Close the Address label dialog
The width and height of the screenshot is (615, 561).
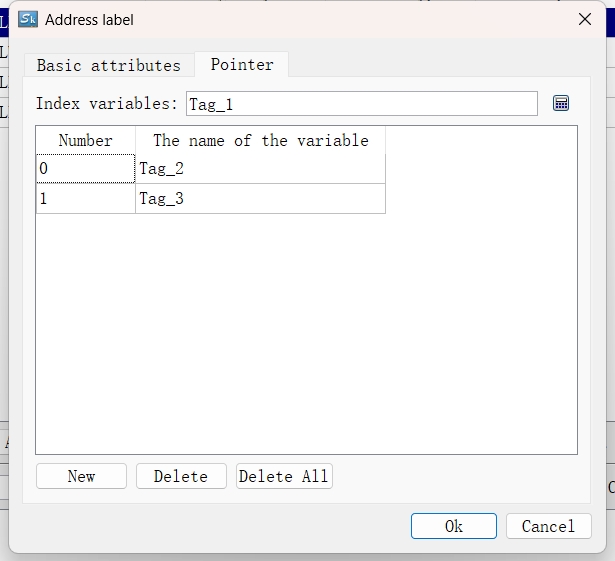click(x=585, y=19)
